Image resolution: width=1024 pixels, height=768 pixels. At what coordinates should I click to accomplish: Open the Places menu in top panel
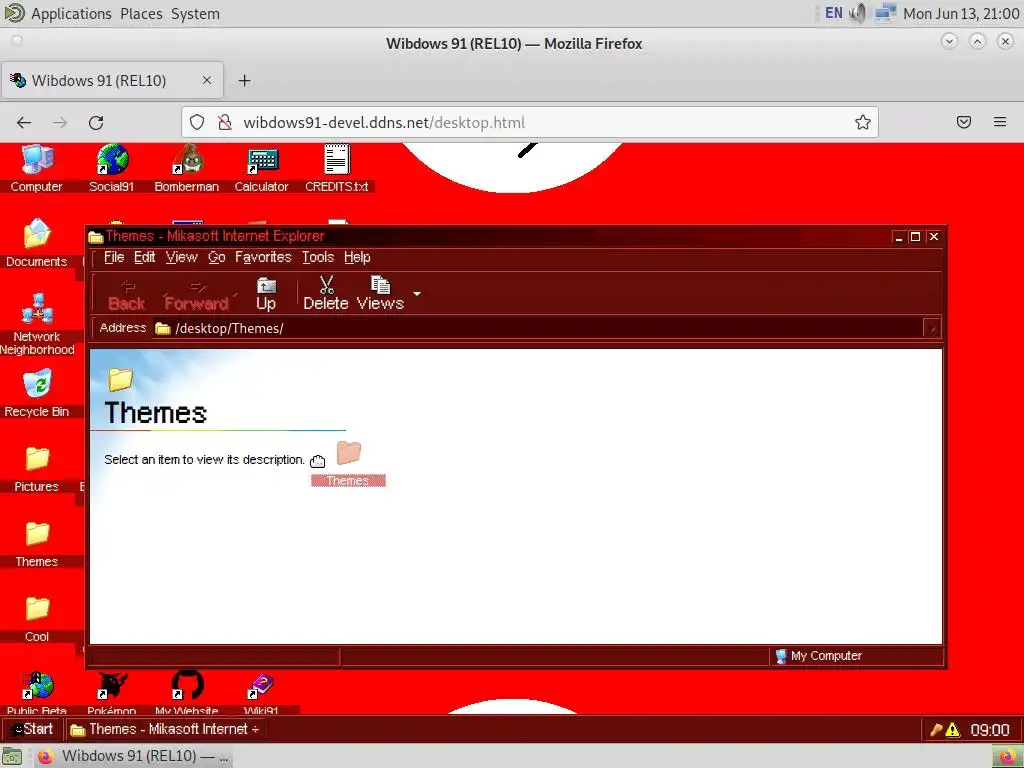point(141,14)
